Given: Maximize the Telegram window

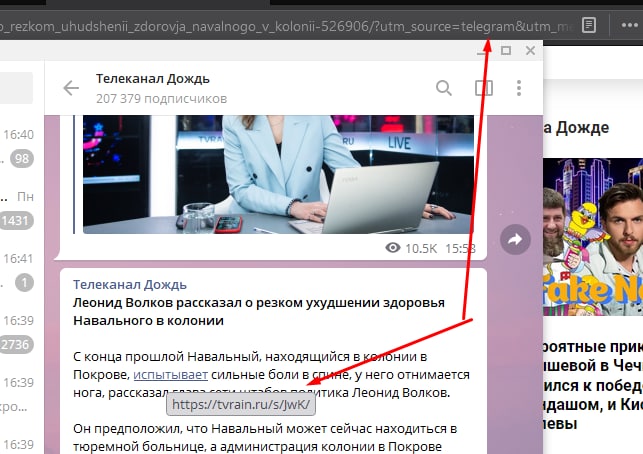Looking at the screenshot, I should 506,50.
